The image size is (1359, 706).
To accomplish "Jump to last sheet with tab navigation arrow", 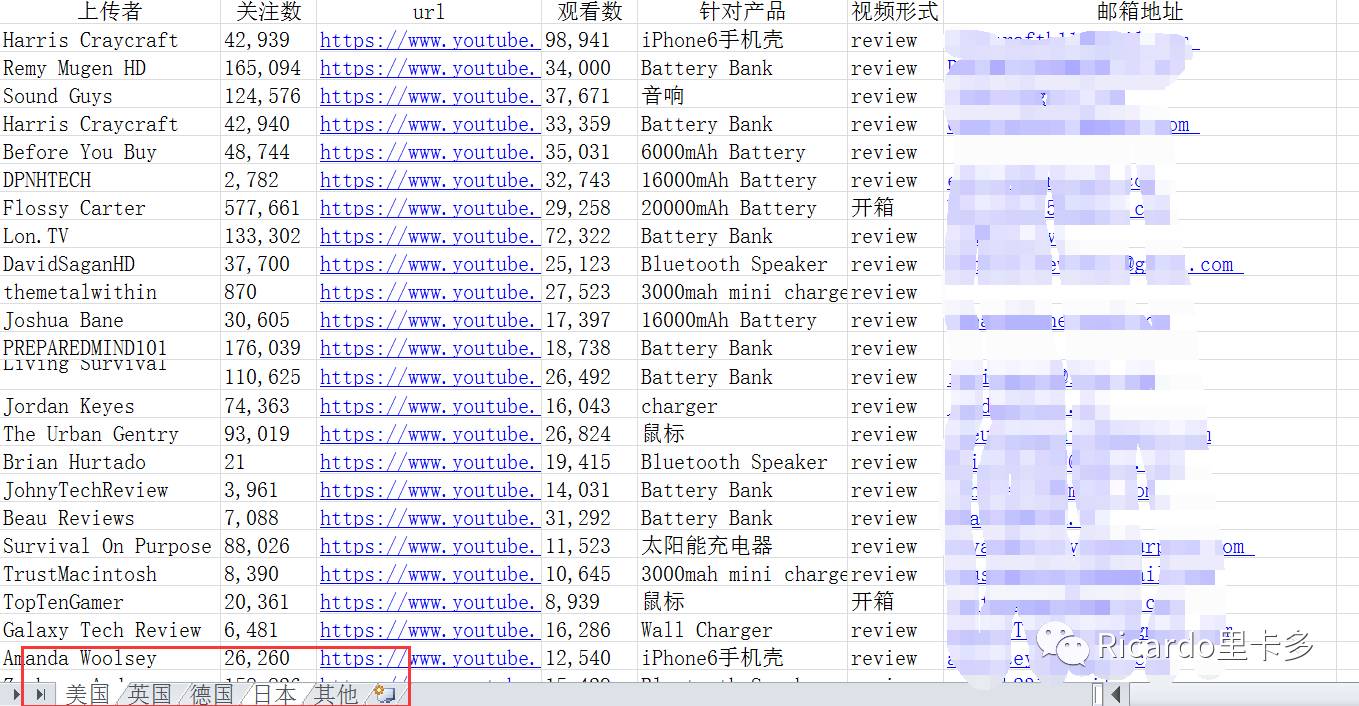I will coord(41,693).
